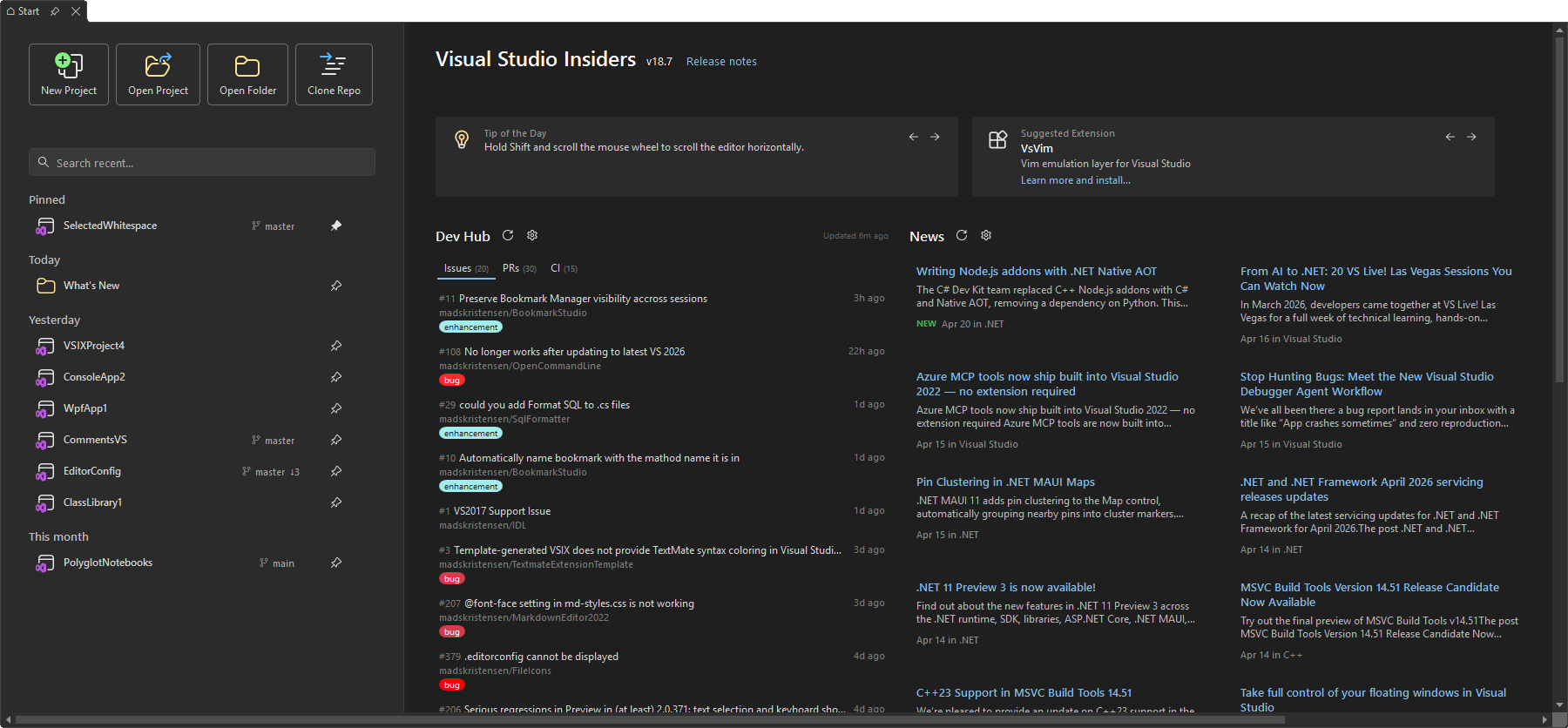
Task: Click the bug label on issue #108
Action: (452, 381)
